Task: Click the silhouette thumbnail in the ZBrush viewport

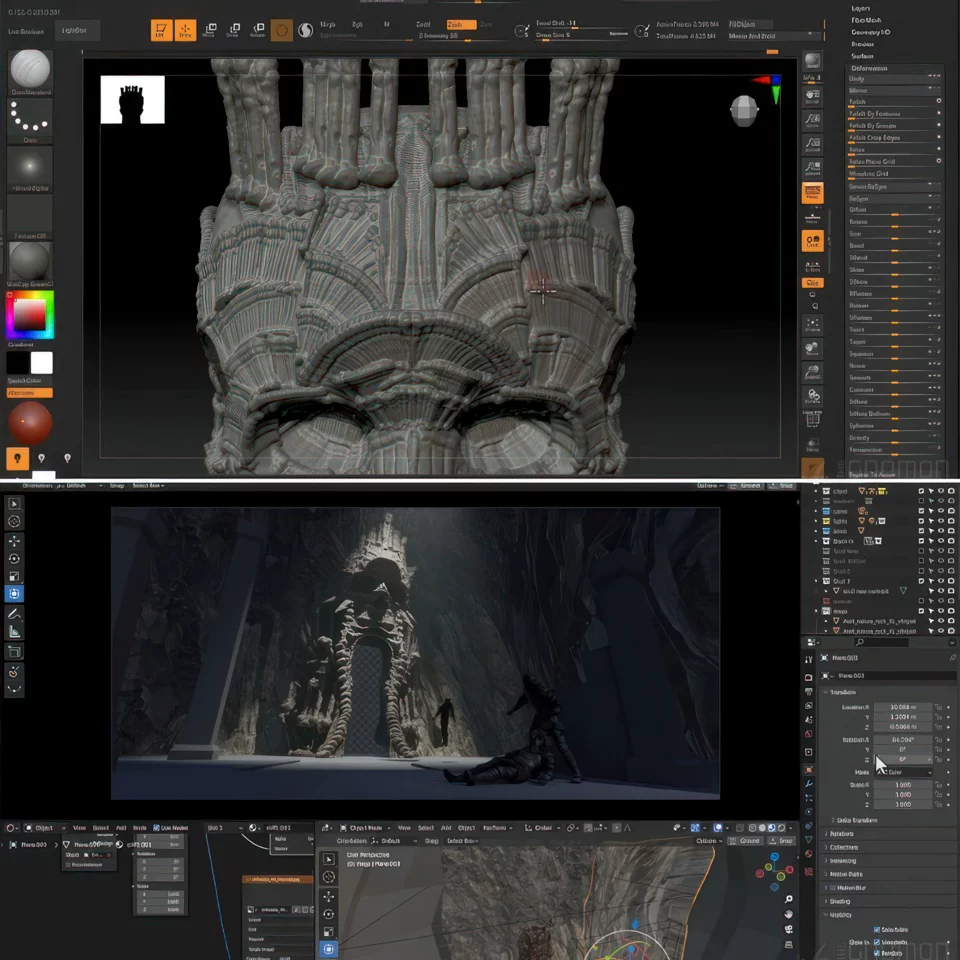Action: pyautogui.click(x=132, y=99)
